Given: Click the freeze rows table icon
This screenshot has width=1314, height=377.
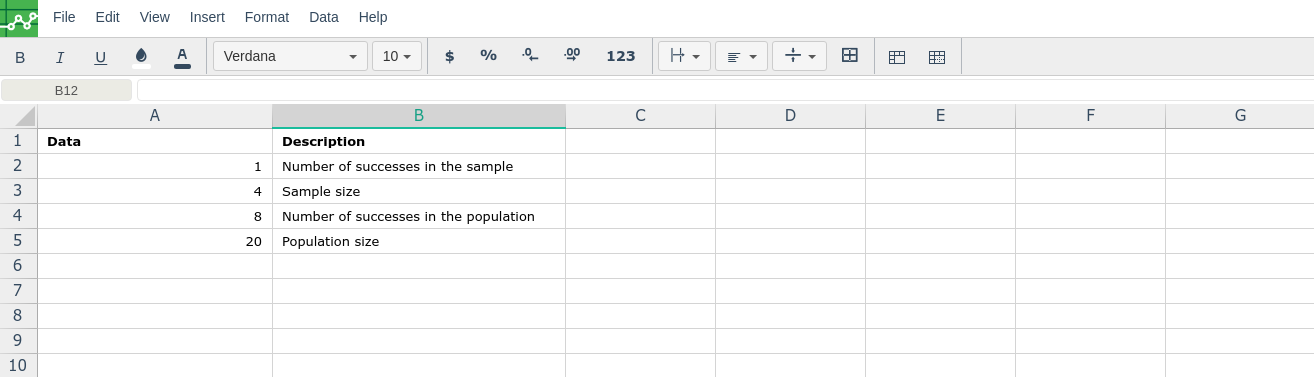Looking at the screenshot, I should pyautogui.click(x=897, y=57).
